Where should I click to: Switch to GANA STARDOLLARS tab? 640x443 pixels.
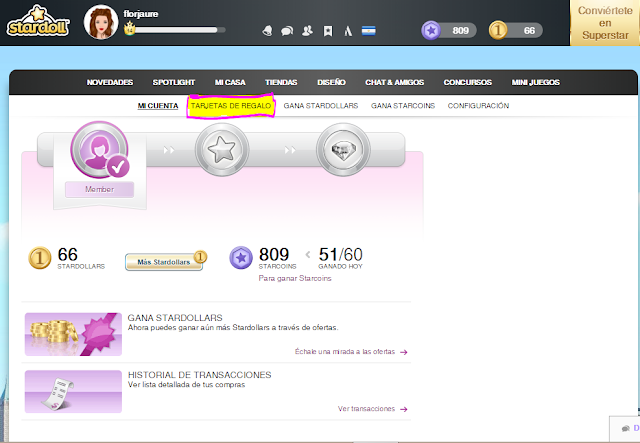321,106
